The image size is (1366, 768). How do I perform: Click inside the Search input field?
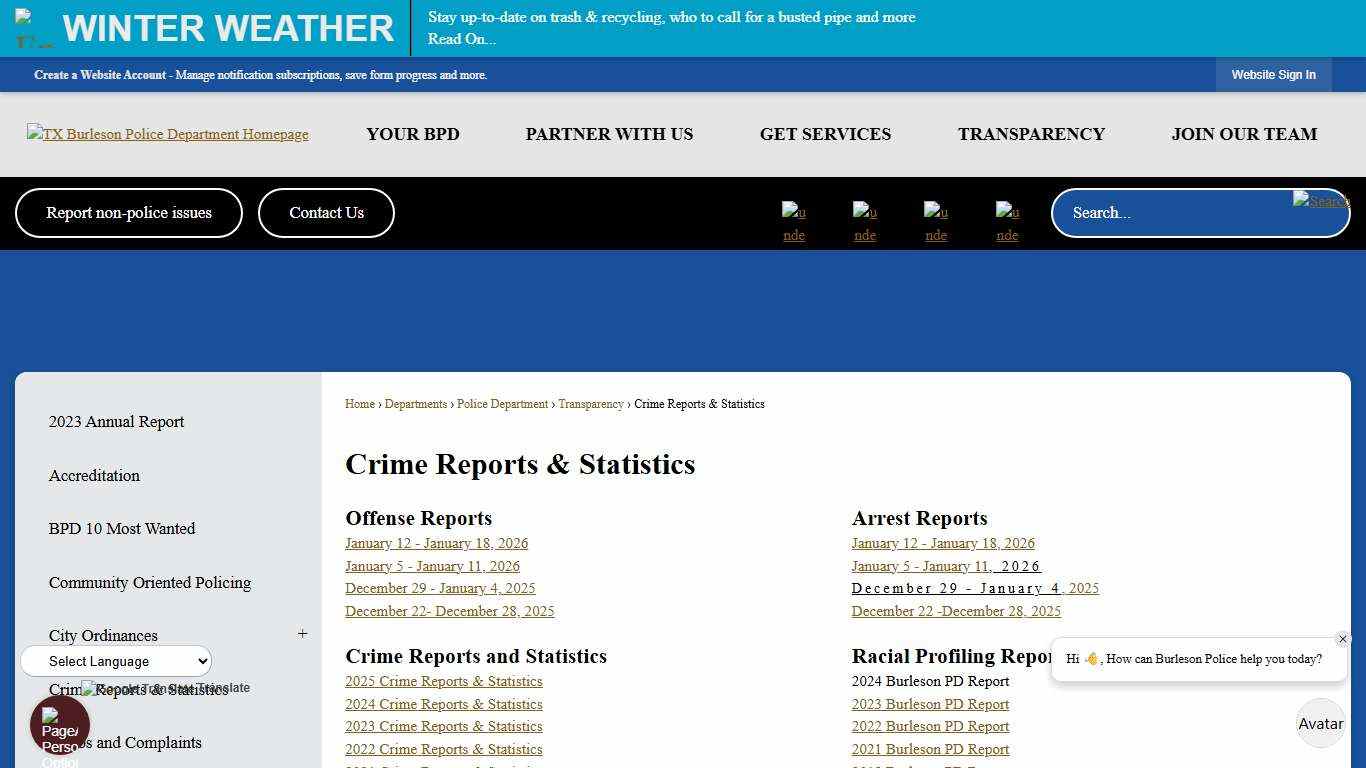[x=1180, y=212]
